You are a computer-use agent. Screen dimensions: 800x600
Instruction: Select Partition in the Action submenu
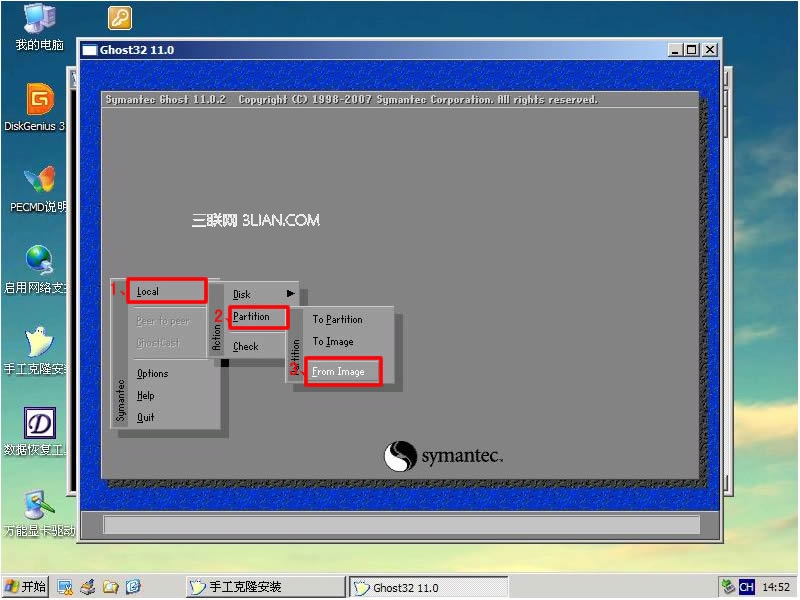[x=258, y=317]
